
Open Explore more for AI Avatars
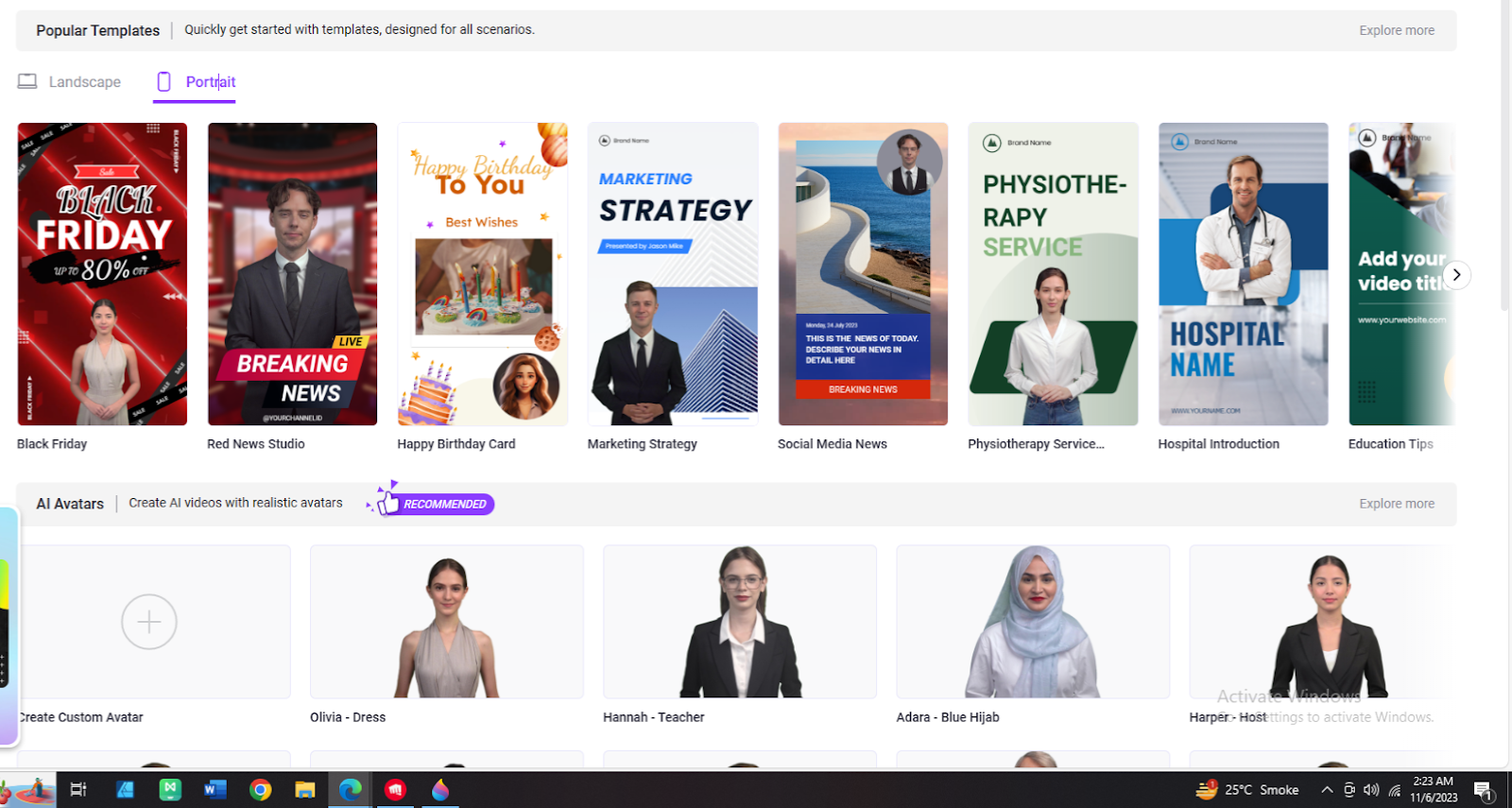(x=1396, y=504)
